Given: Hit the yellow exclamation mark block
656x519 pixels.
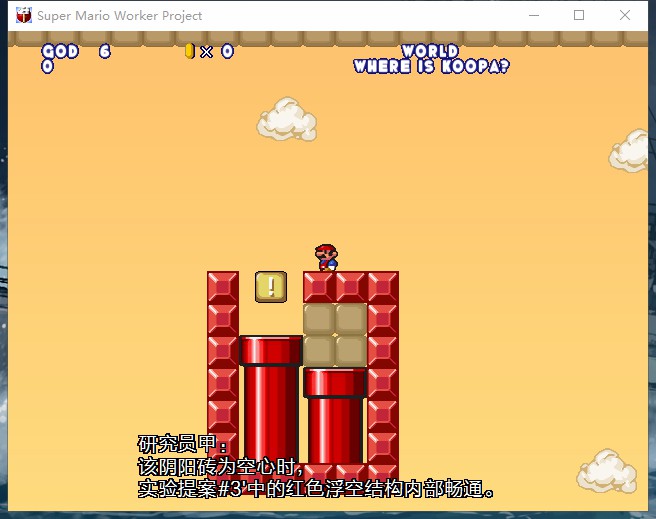Looking at the screenshot, I should pyautogui.click(x=271, y=287).
